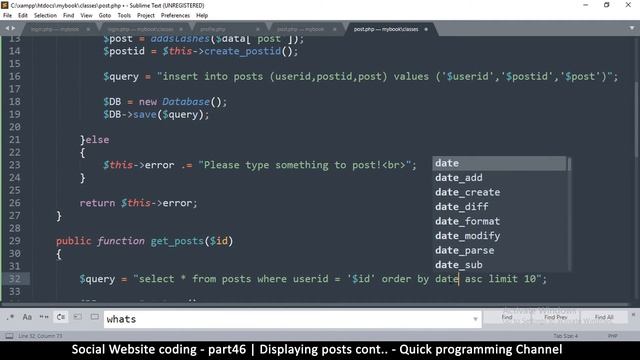
Task: Click the Find button
Action: pos(507,317)
